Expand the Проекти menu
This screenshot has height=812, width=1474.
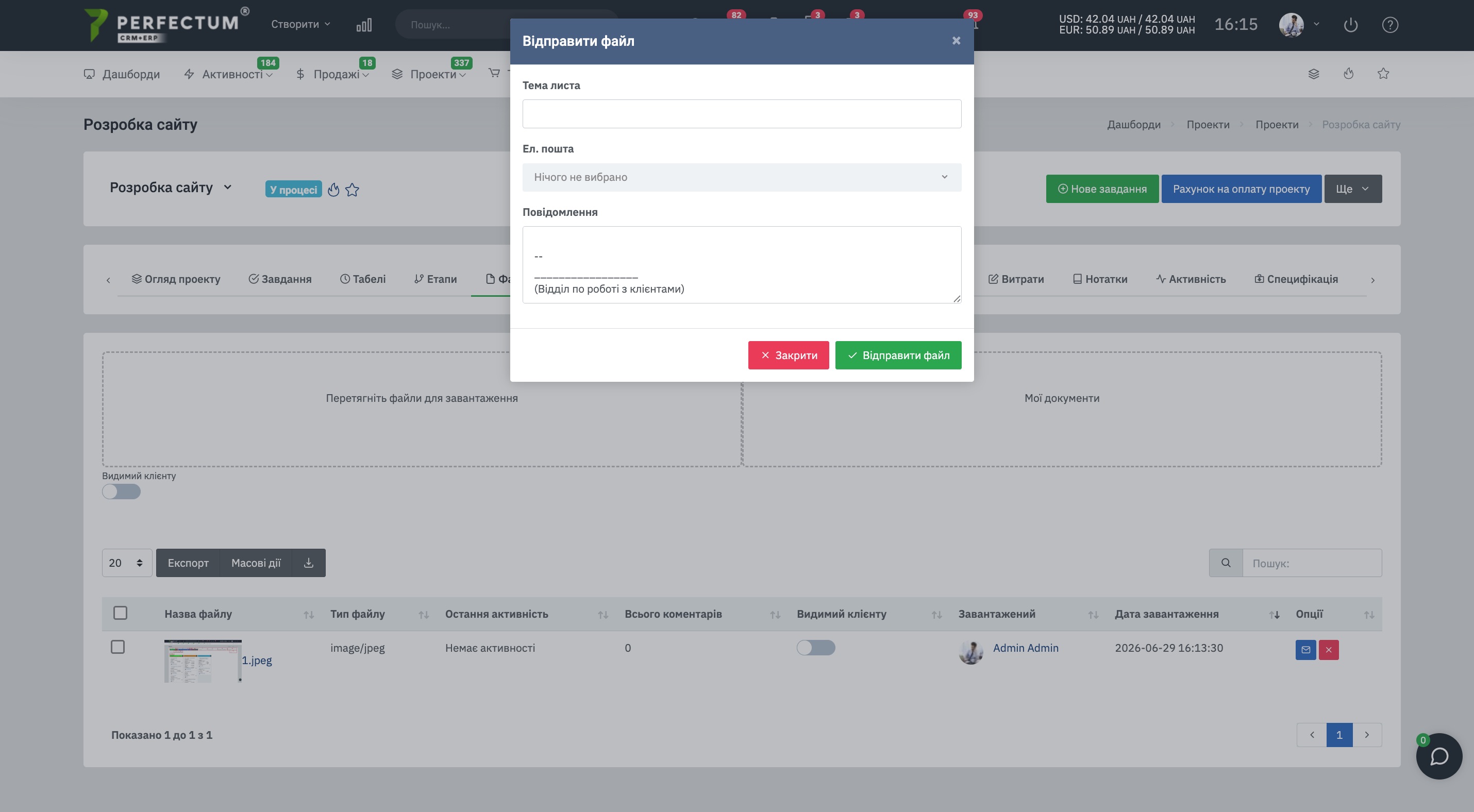[x=429, y=74]
